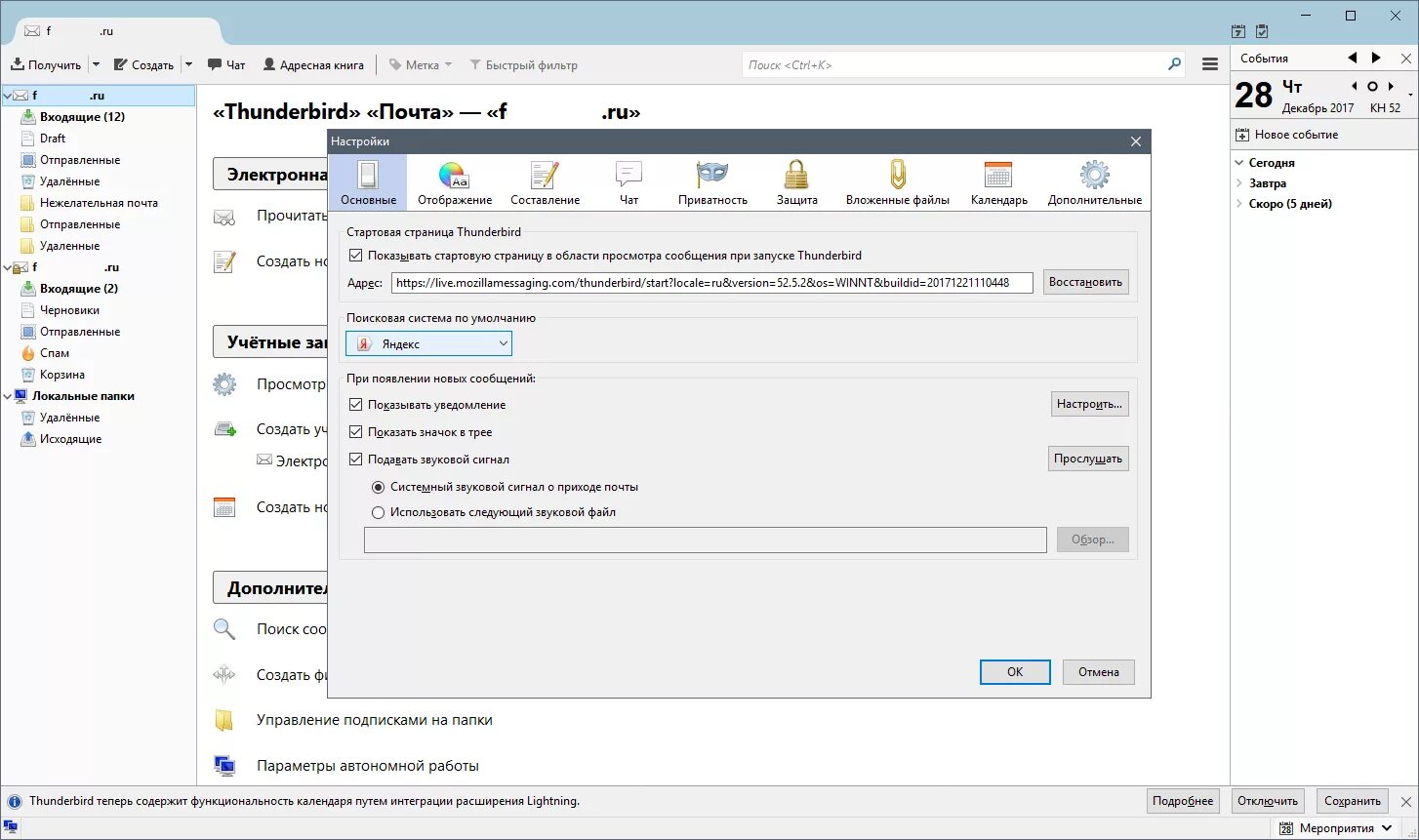The width and height of the screenshot is (1419, 840).
Task: Select the Исходящие folder
Action: [70, 439]
